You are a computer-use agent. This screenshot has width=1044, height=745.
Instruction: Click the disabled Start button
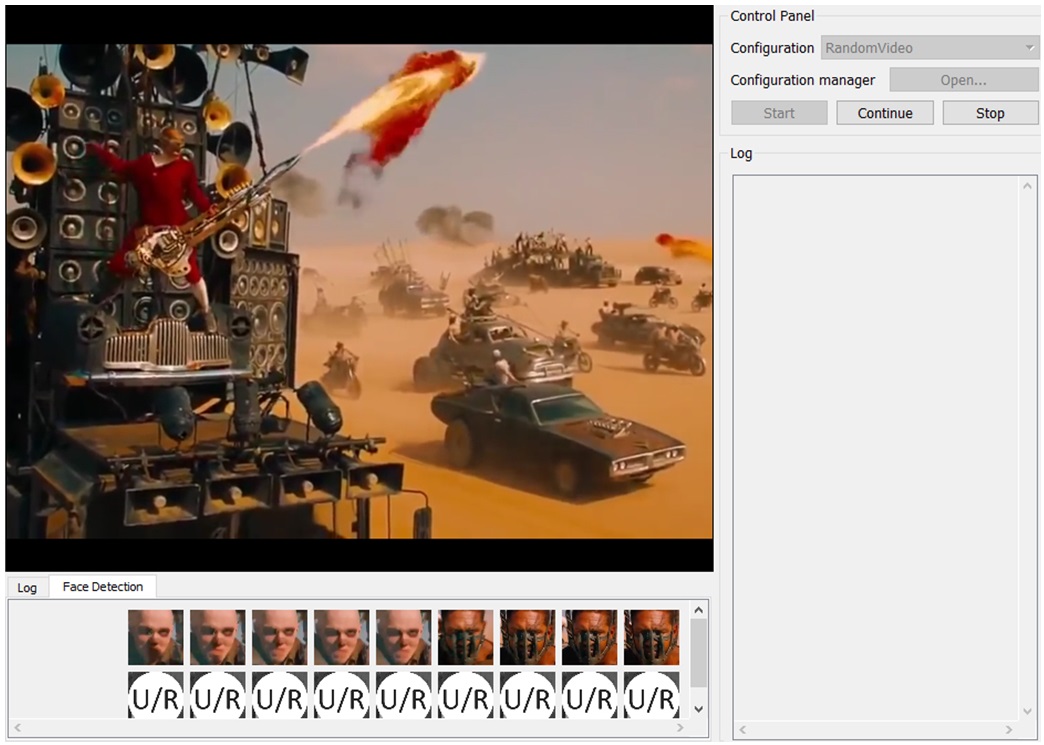[779, 113]
